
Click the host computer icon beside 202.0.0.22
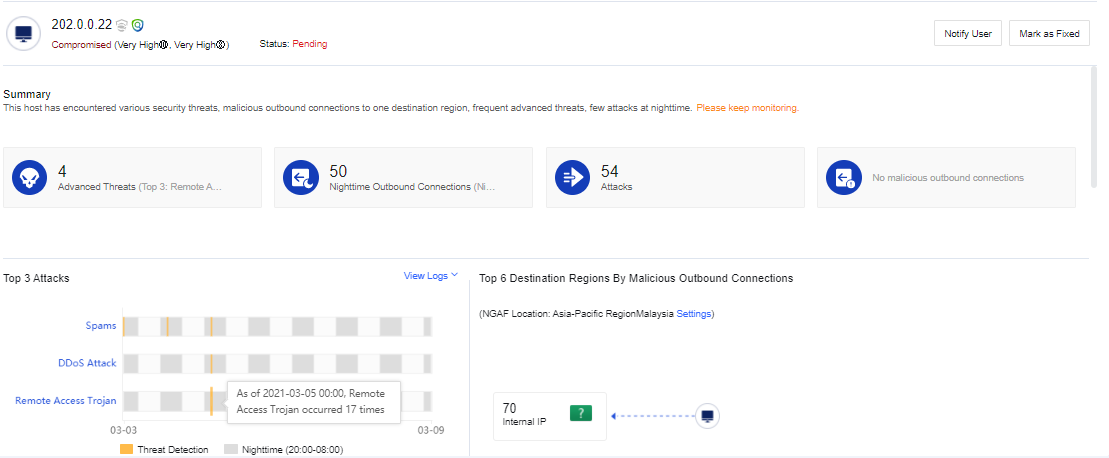click(x=23, y=34)
